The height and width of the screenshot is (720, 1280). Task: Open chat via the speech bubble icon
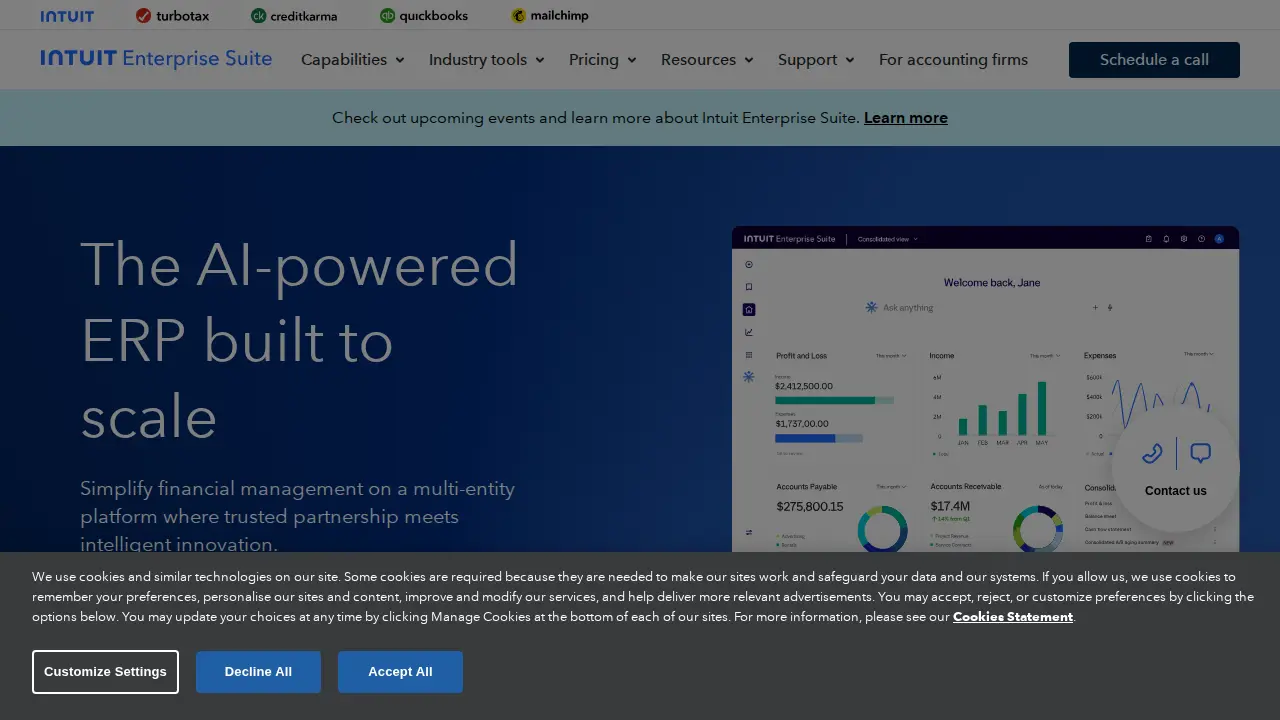(1200, 454)
